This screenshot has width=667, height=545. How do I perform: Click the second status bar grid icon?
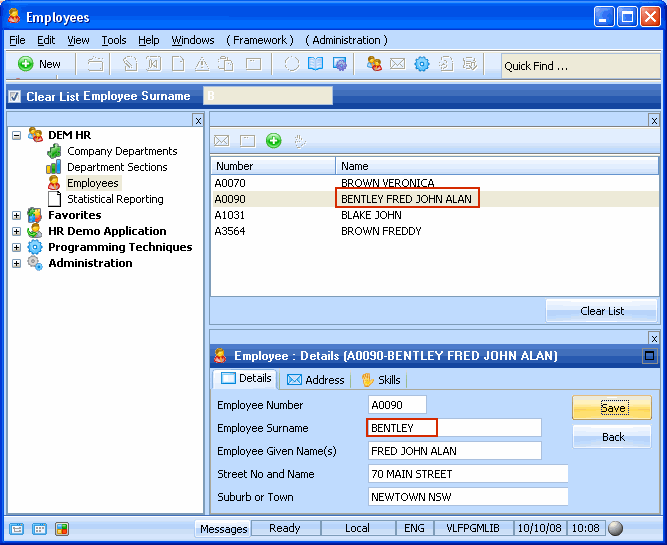[x=39, y=529]
